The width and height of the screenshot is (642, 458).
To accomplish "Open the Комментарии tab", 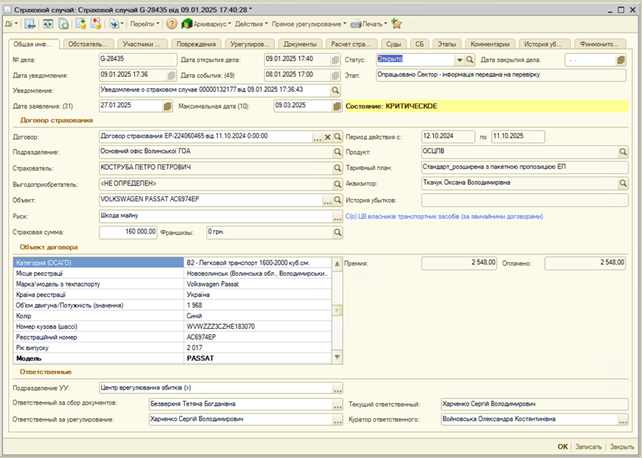I will coord(490,44).
